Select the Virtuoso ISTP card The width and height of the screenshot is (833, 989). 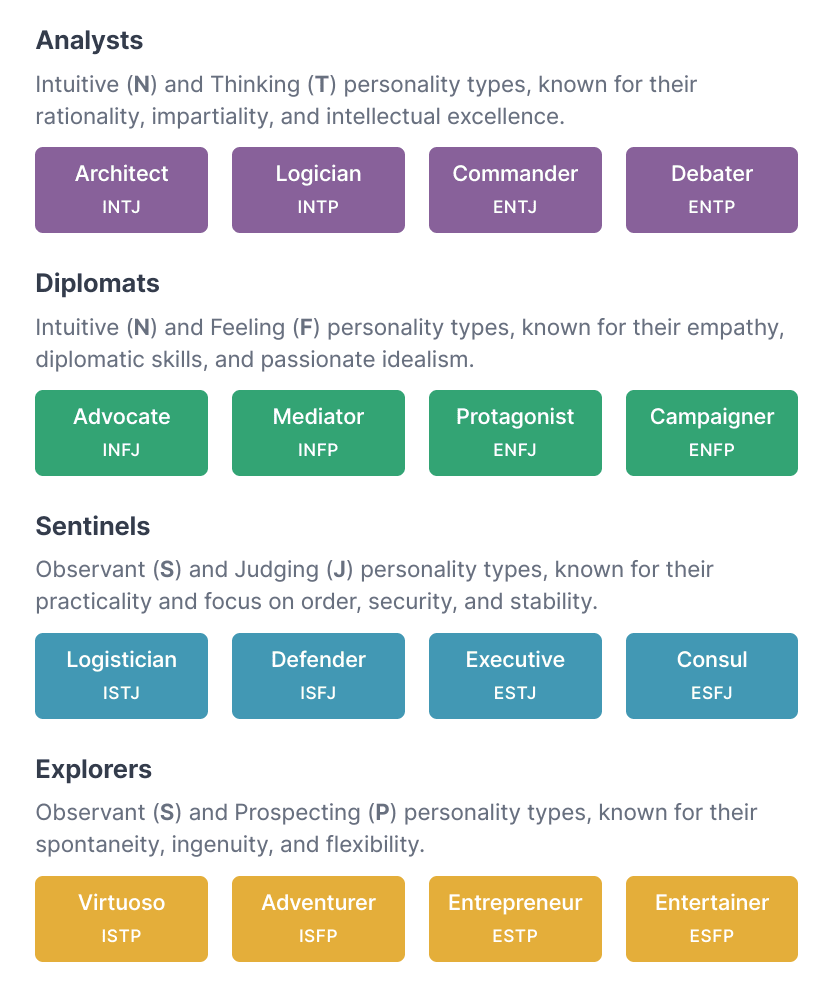121,918
